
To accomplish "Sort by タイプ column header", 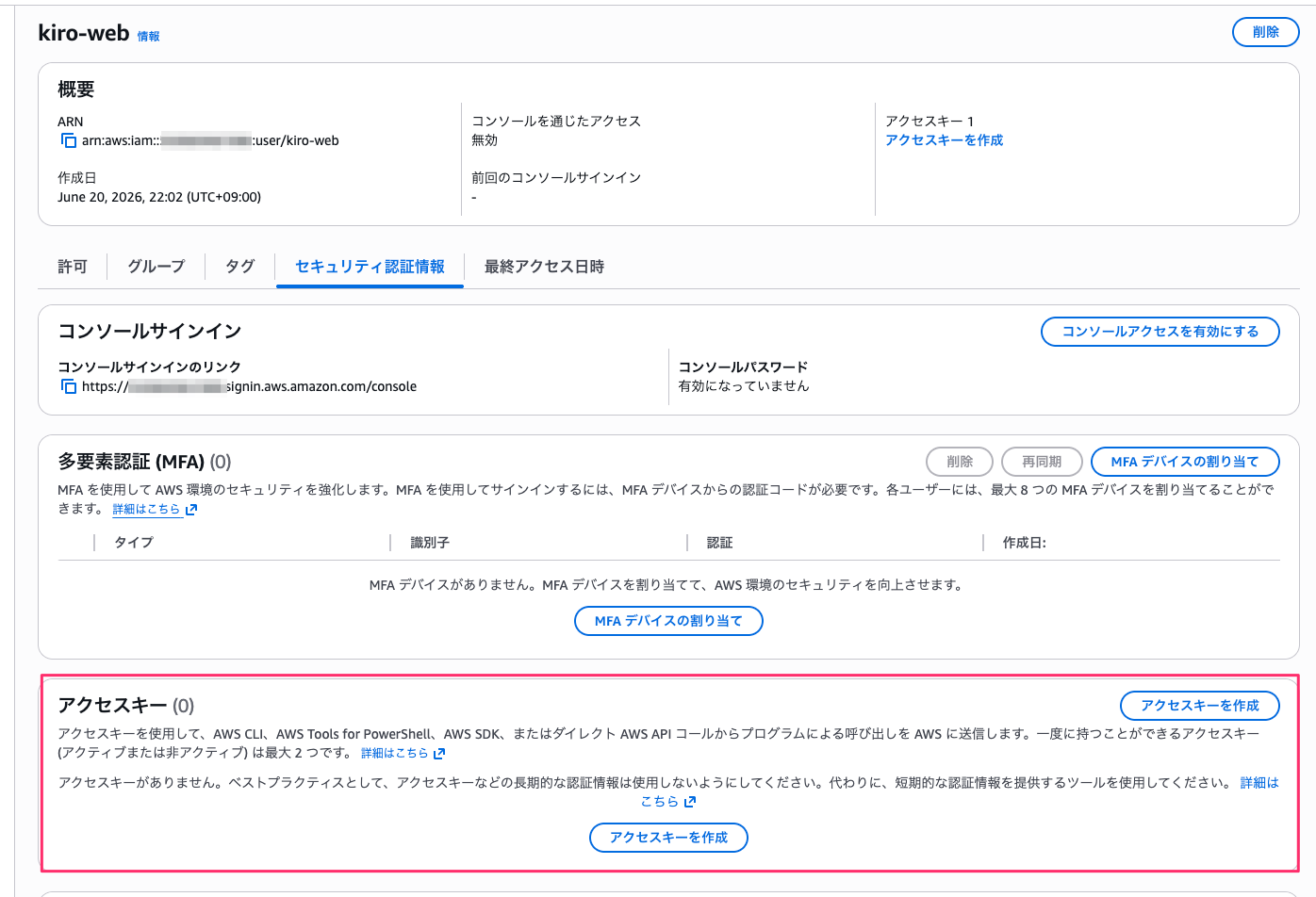I will tap(134, 543).
